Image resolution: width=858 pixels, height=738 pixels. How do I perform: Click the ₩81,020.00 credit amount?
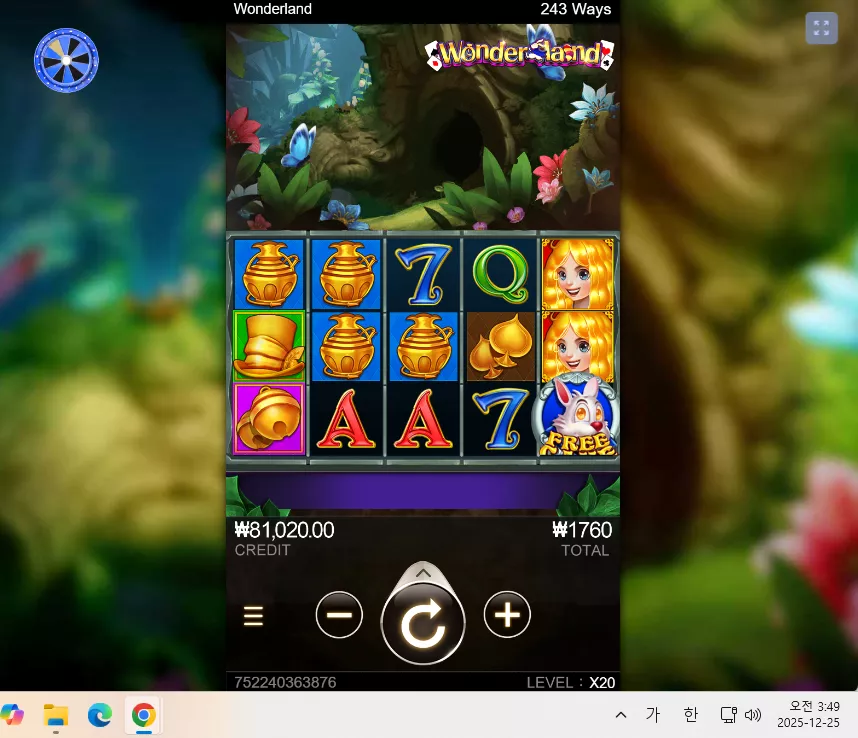pyautogui.click(x=284, y=530)
